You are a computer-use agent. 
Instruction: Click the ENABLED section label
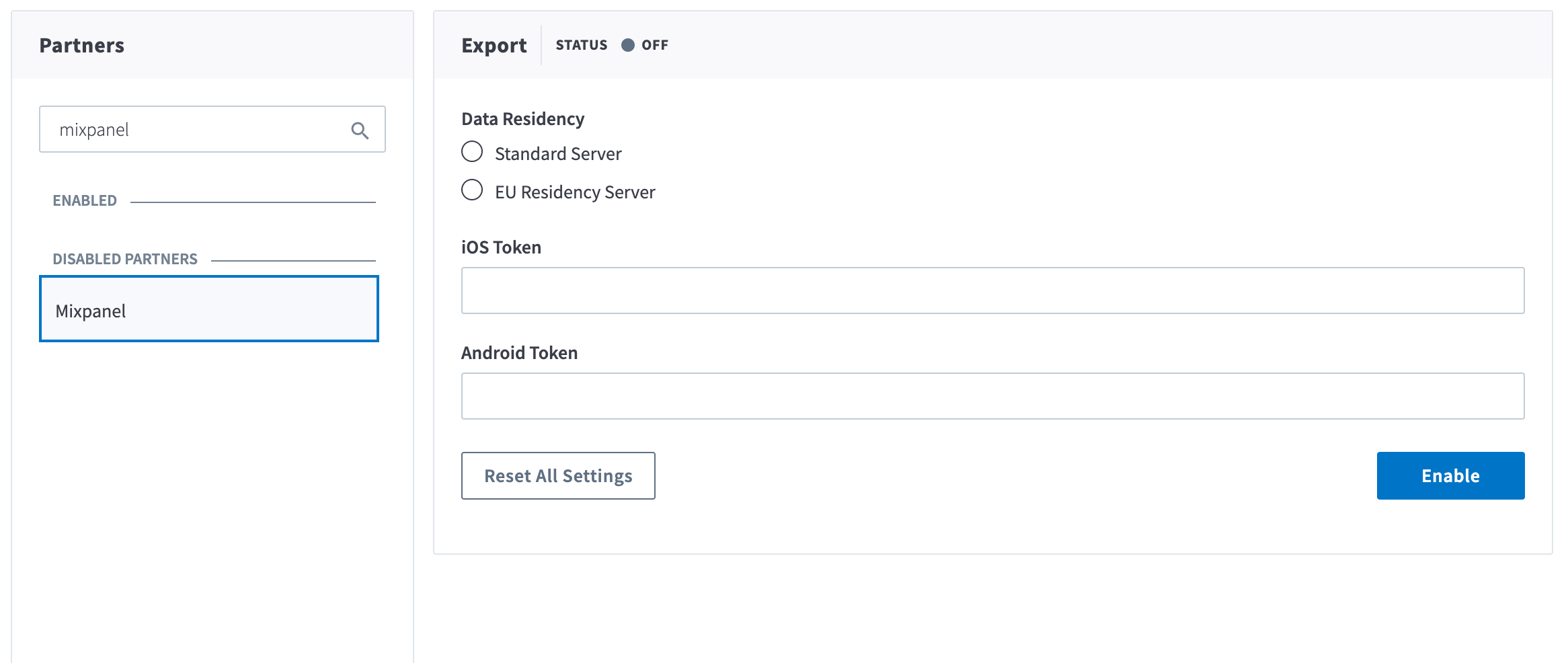(x=85, y=200)
